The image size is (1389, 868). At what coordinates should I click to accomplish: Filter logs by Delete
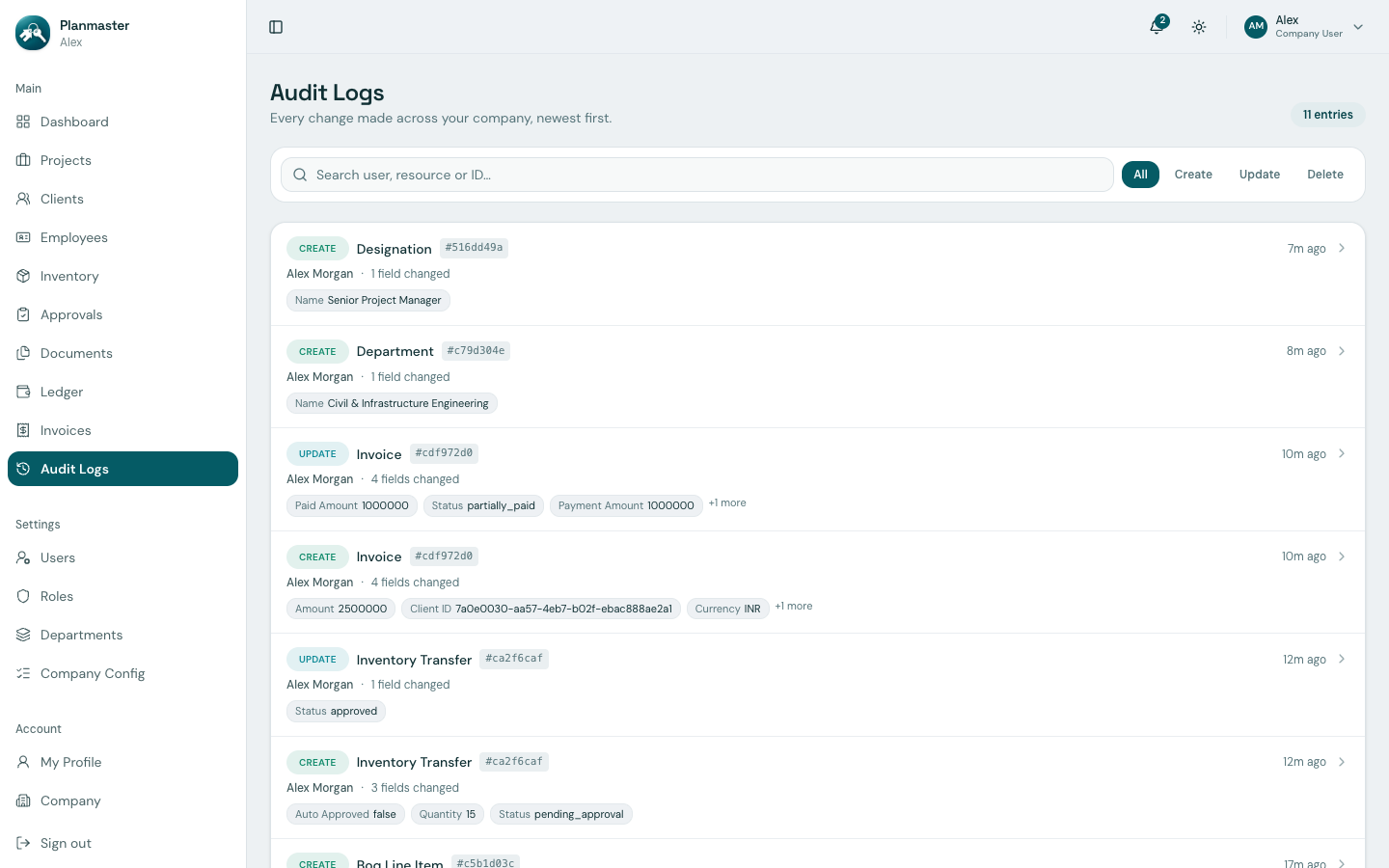tap(1325, 175)
